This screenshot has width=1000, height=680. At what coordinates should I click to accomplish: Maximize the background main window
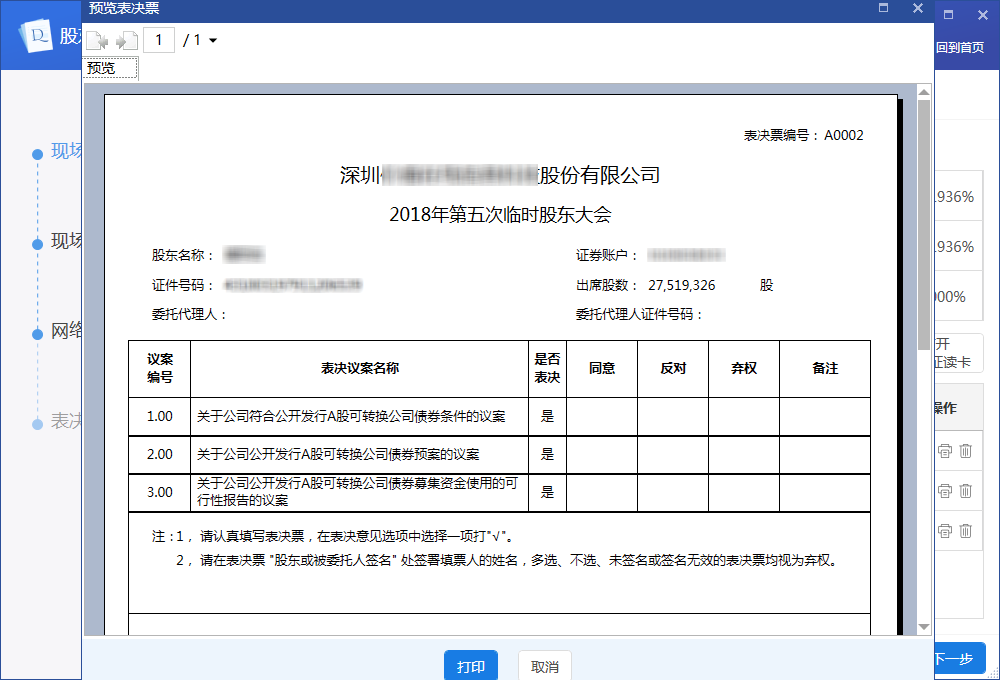coord(948,15)
